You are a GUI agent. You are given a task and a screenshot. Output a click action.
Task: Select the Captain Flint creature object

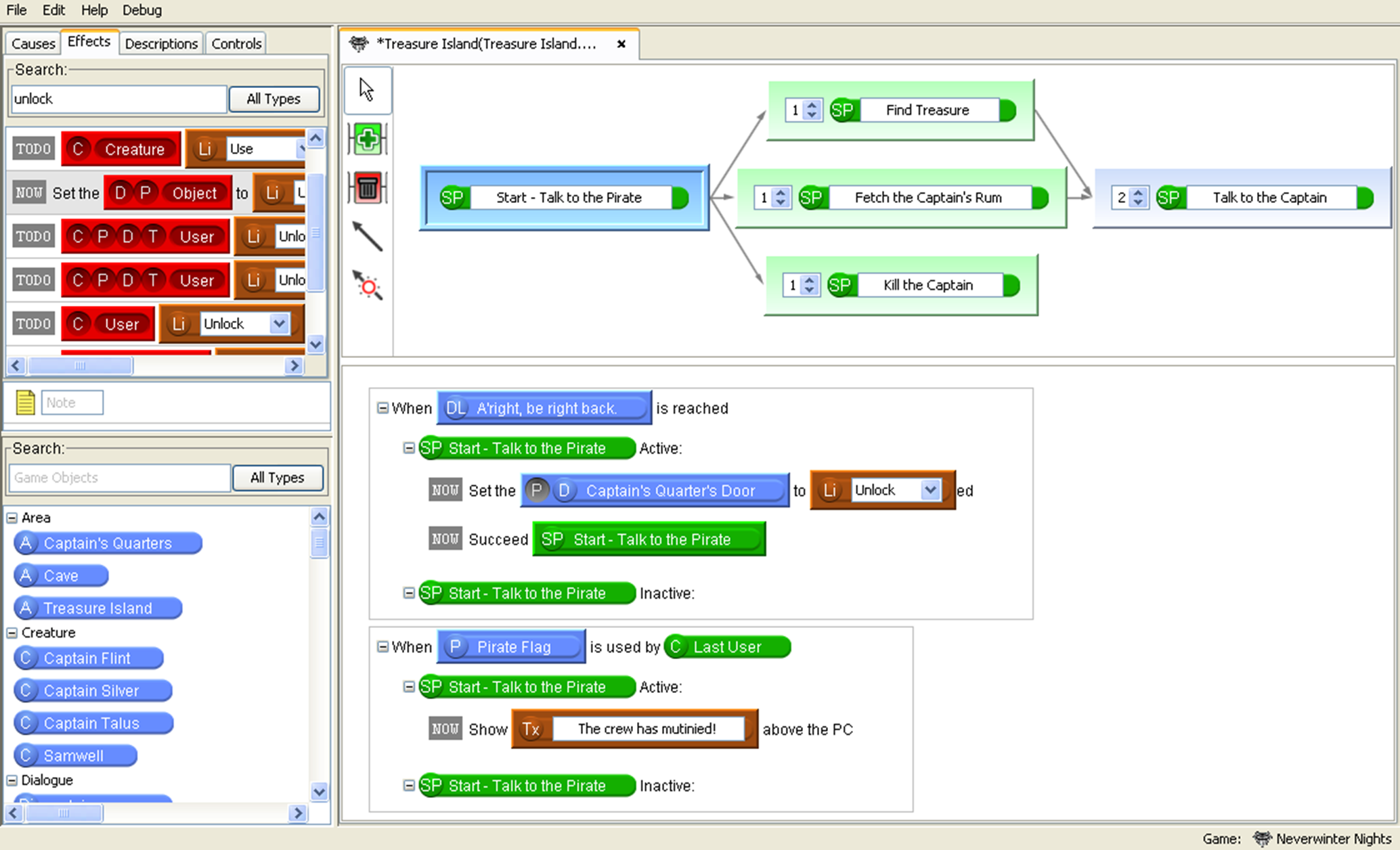click(88, 658)
